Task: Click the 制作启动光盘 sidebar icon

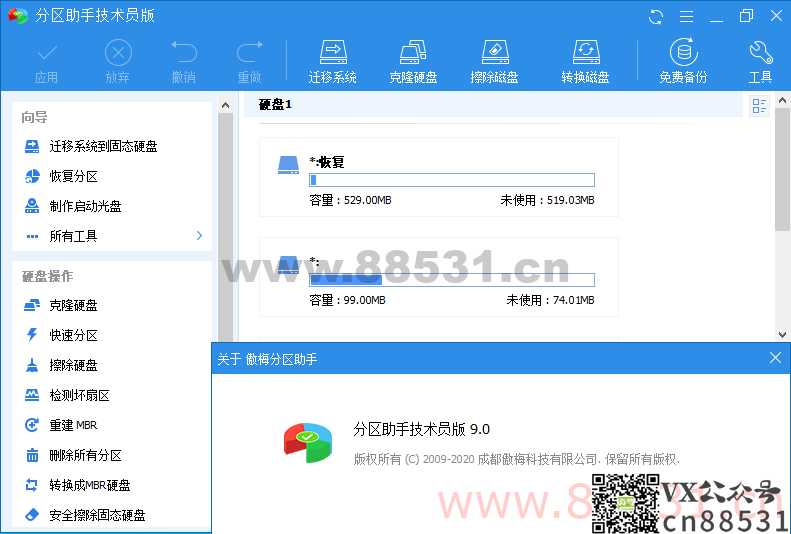Action: tap(32, 206)
